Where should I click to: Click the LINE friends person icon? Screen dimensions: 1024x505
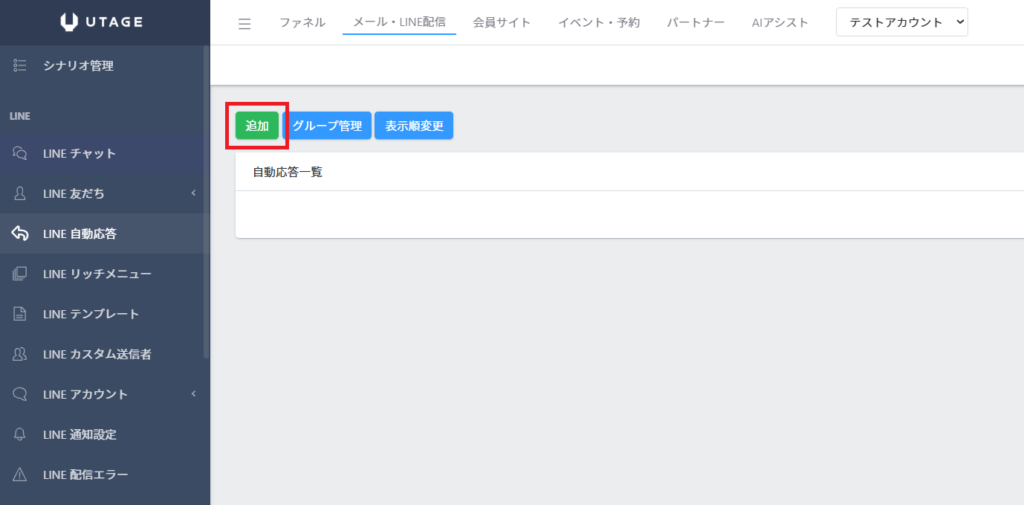tap(19, 194)
